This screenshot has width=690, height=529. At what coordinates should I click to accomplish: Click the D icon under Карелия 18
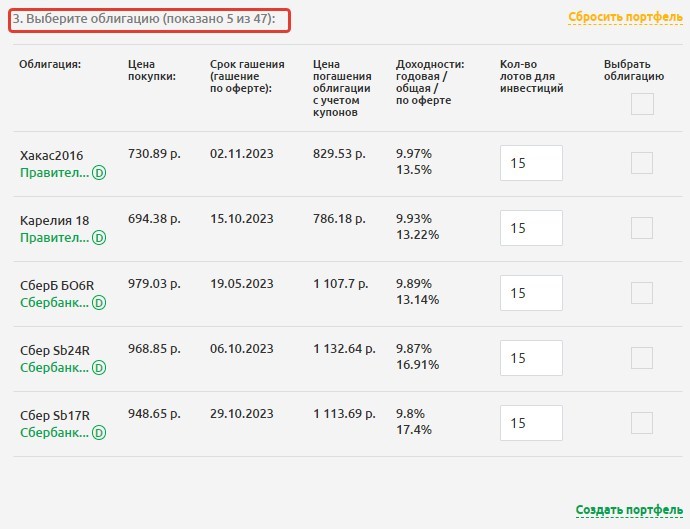(x=99, y=238)
